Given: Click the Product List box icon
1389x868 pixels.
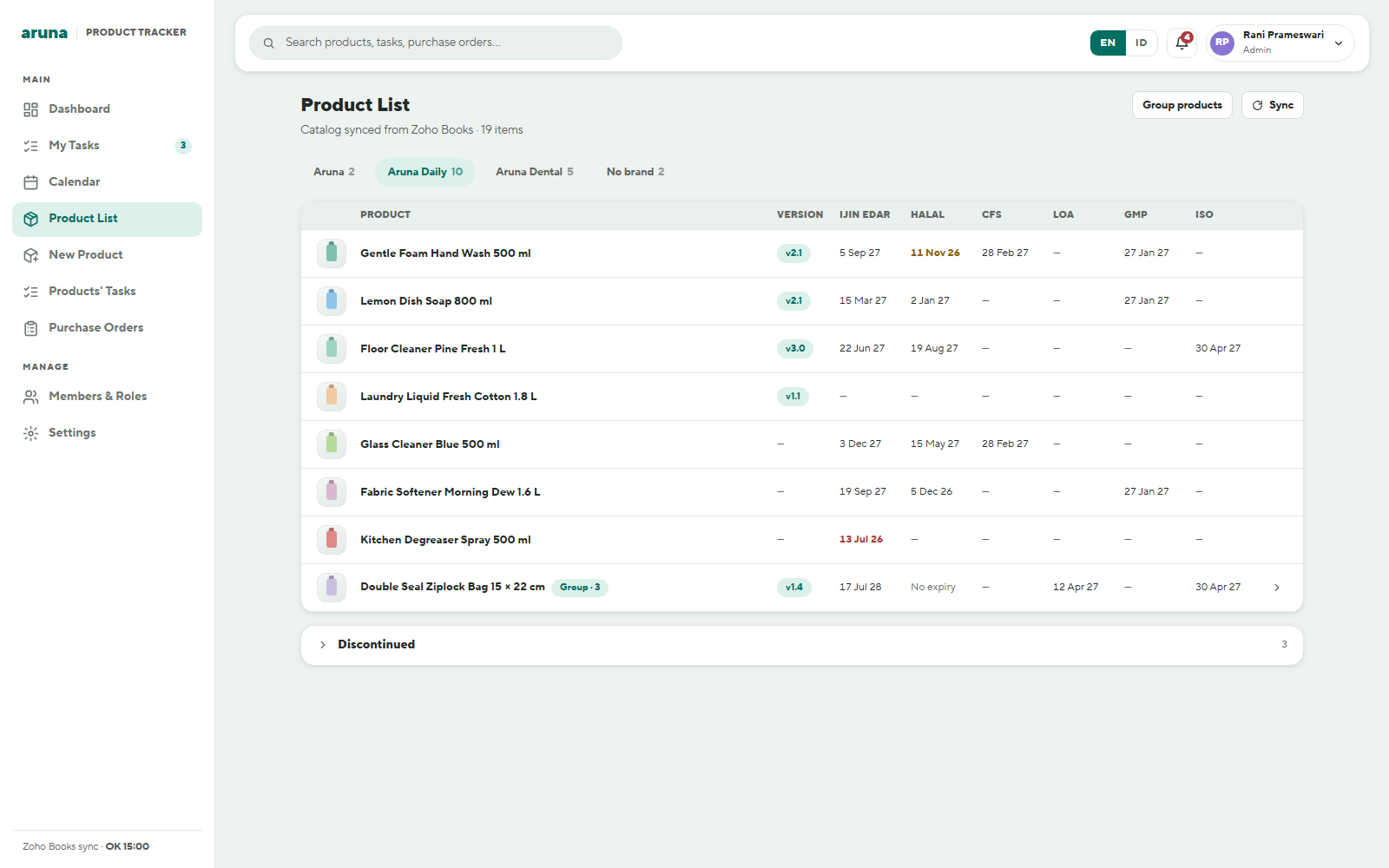Looking at the screenshot, I should click(x=31, y=219).
